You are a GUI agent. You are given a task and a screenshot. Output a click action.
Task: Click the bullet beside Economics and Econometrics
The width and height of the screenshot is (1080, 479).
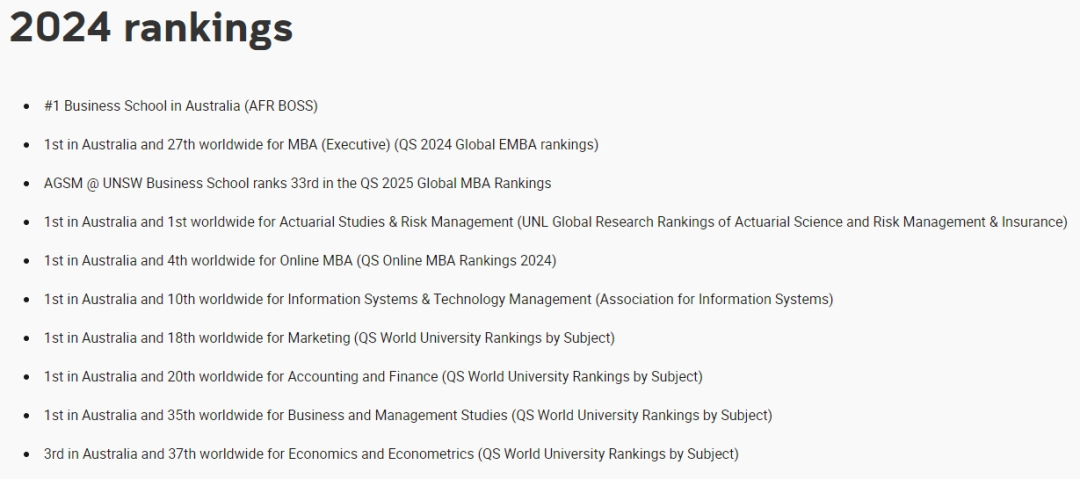click(x=27, y=454)
